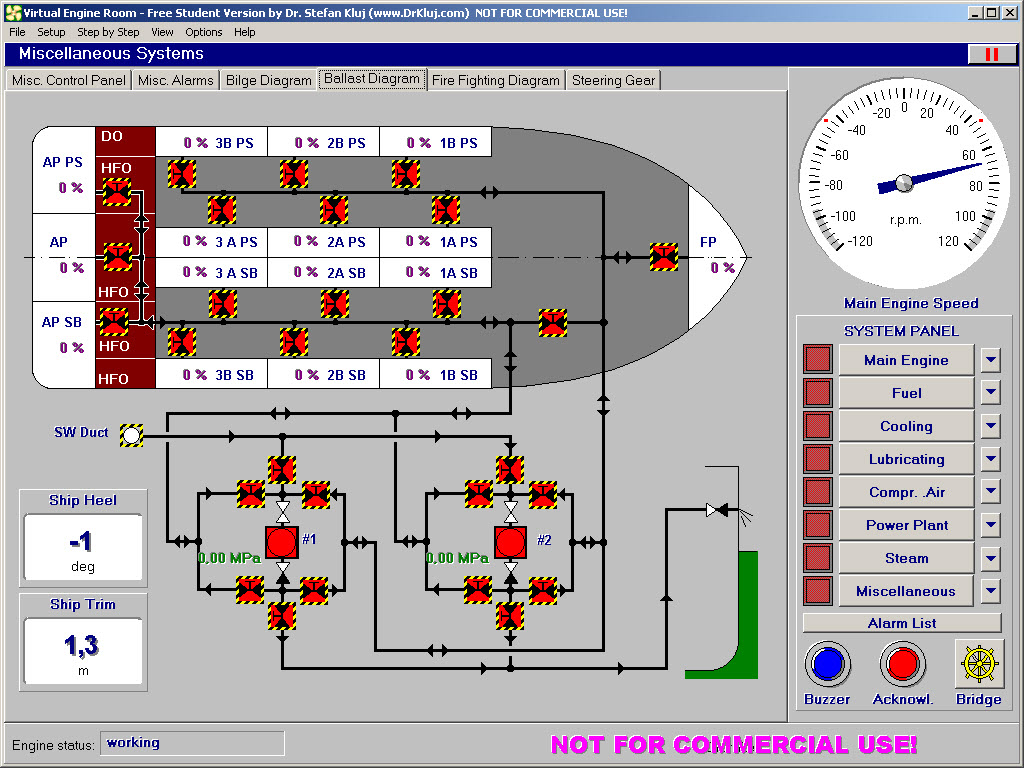Expand the Main Engine dropdown arrow

[990, 360]
